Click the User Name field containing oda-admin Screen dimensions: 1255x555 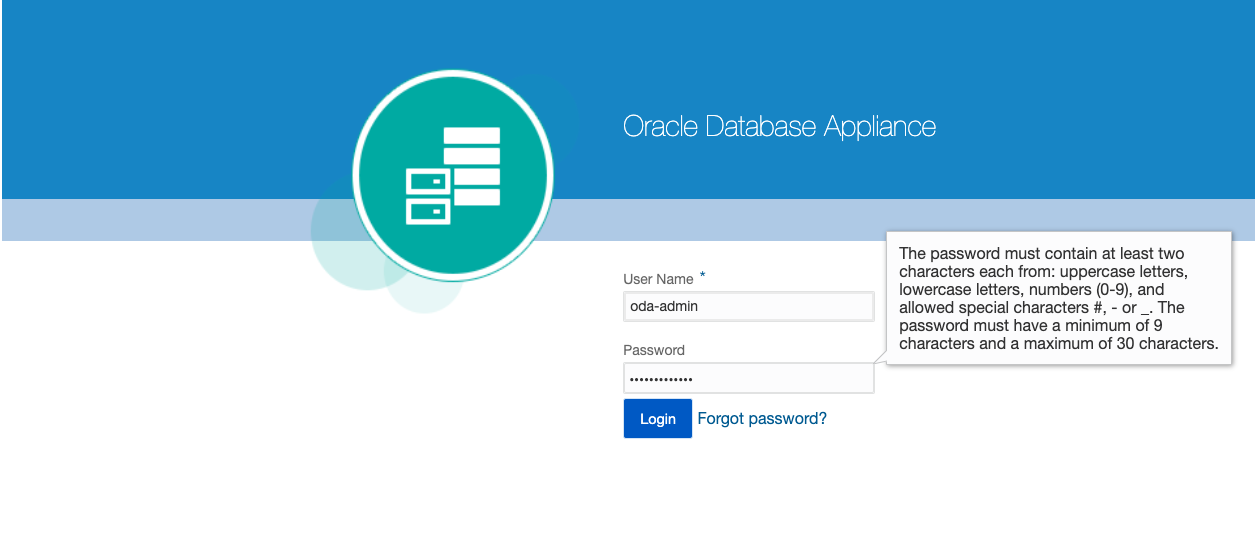click(749, 306)
